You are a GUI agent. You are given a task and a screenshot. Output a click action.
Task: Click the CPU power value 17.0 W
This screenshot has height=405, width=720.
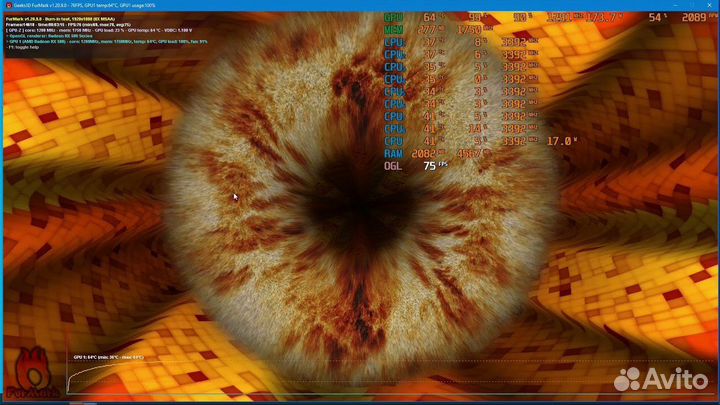[562, 141]
